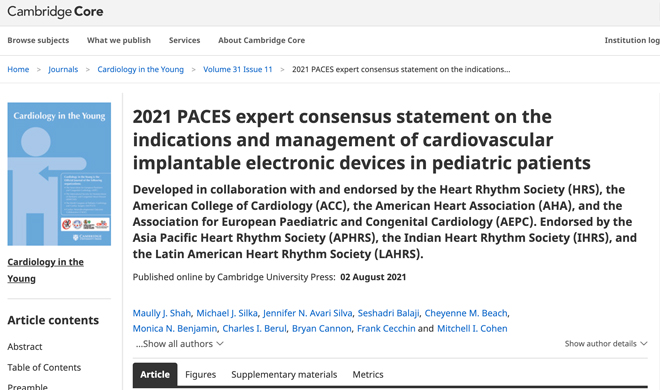
Task: Go to Home breadcrumb
Action: (18, 69)
